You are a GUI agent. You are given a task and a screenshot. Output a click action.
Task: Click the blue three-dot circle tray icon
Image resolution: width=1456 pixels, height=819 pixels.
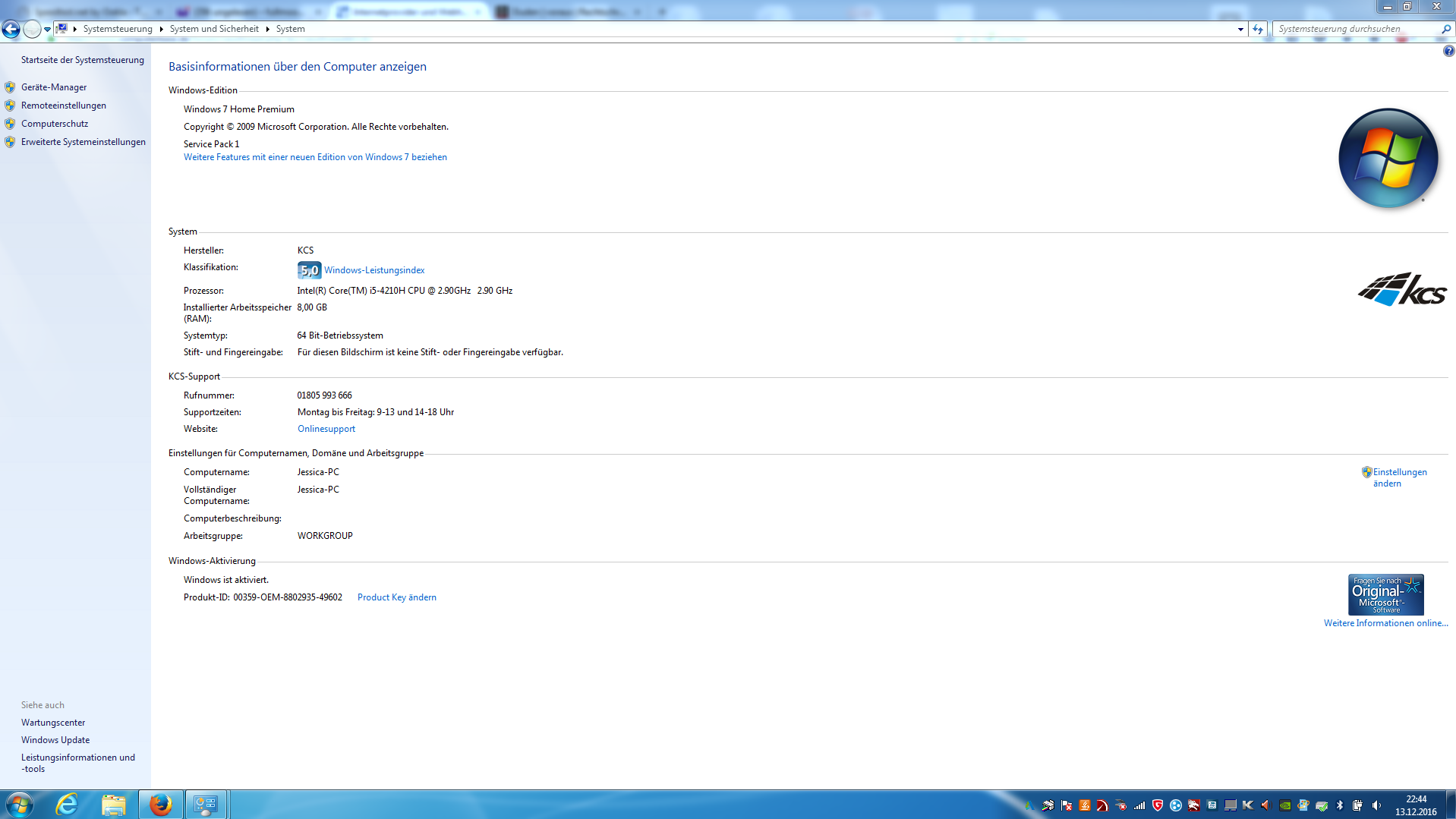[x=1176, y=805]
